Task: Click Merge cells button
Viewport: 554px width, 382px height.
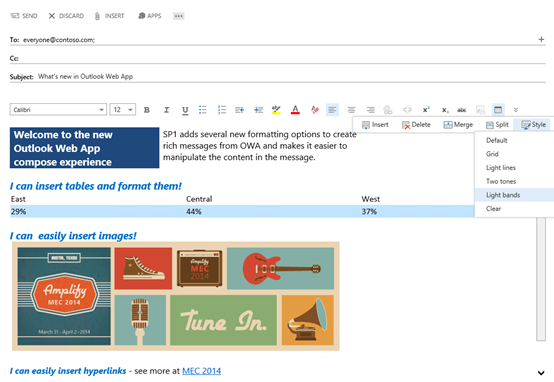Action: click(x=458, y=124)
